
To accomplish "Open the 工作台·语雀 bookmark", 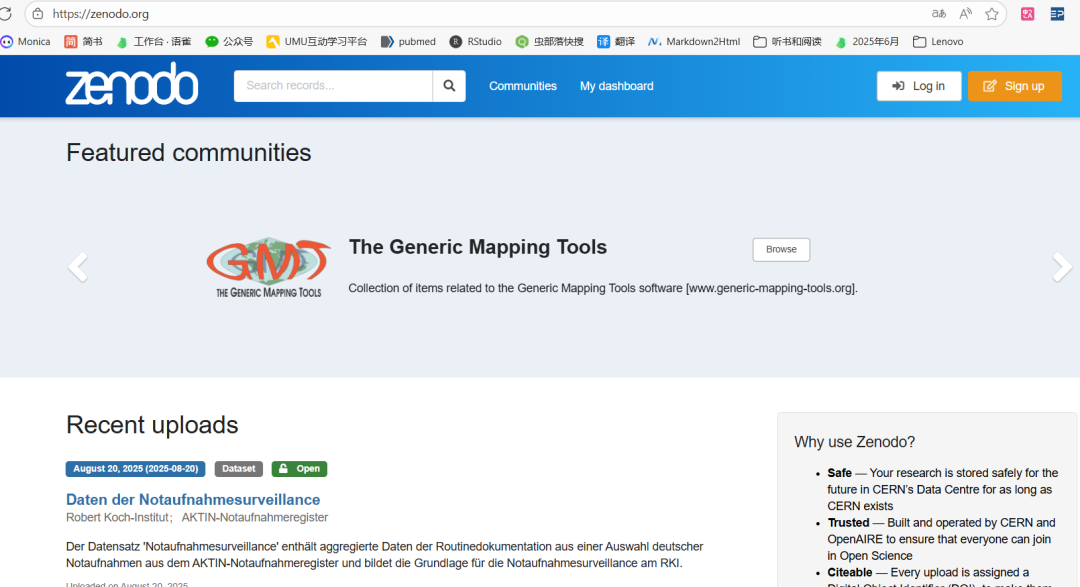I will point(154,41).
